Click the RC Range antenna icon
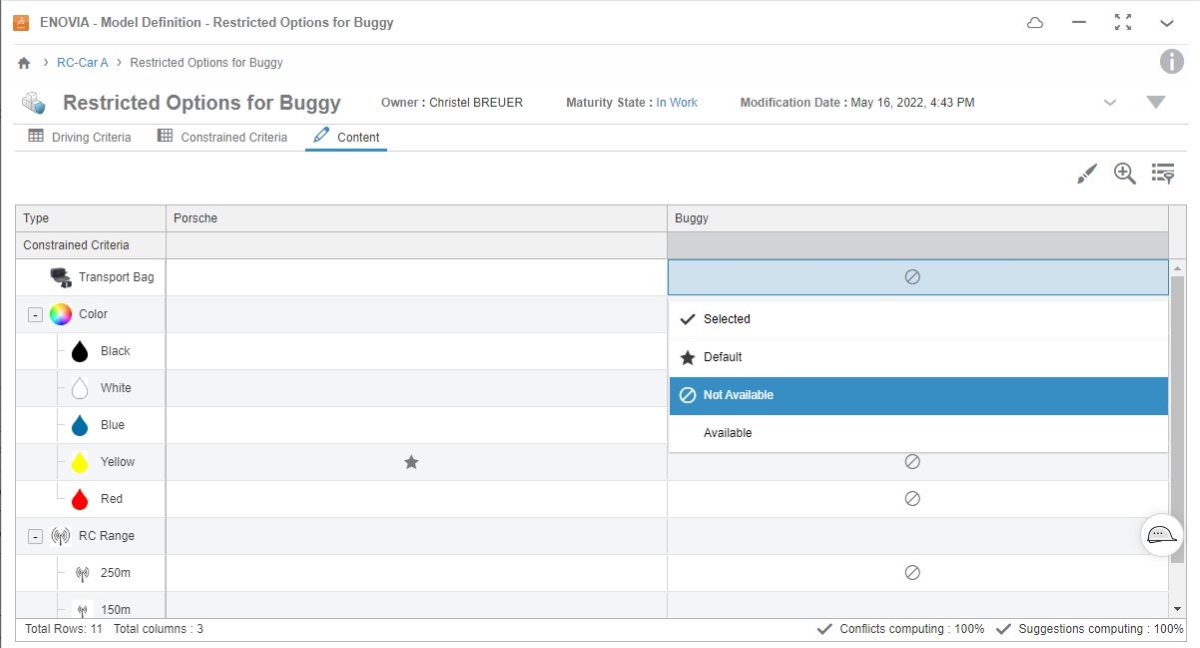Image resolution: width=1200 pixels, height=648 pixels. [x=60, y=536]
